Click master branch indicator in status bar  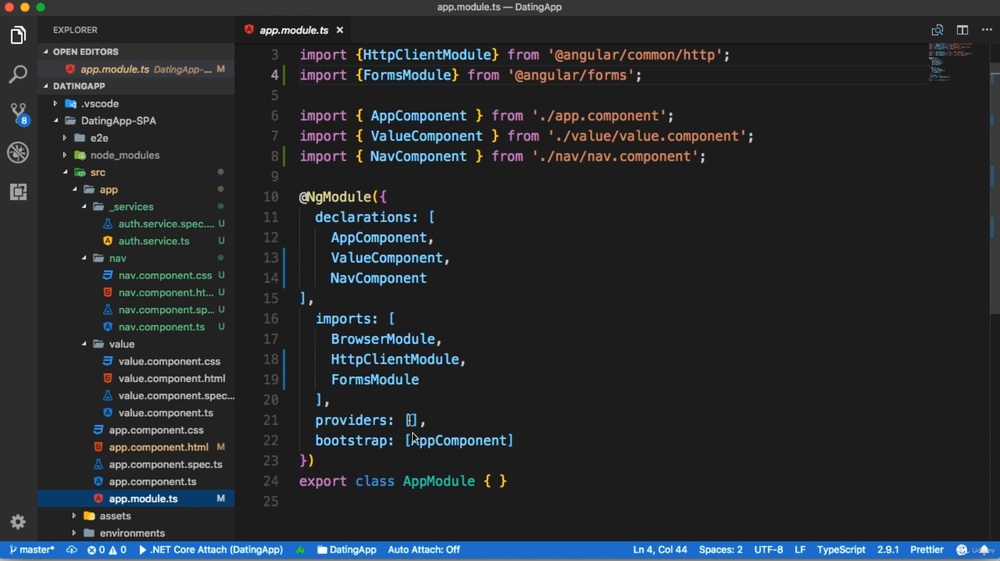(32, 550)
